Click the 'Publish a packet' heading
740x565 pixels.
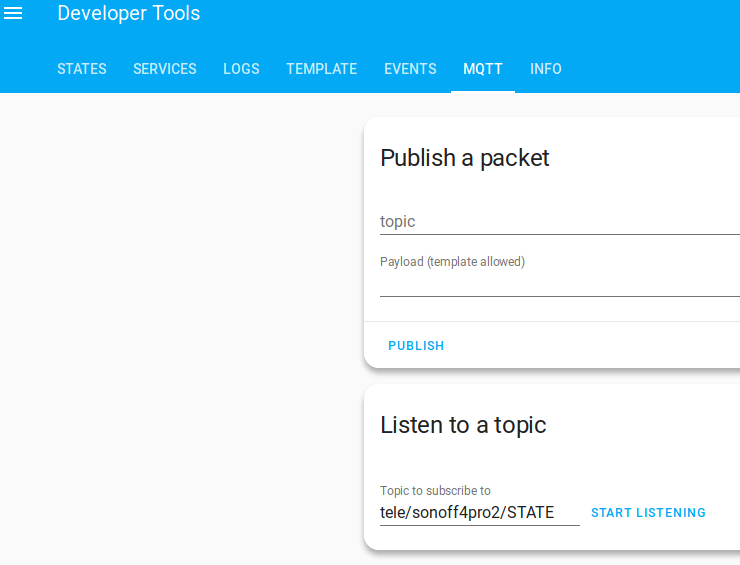(465, 158)
